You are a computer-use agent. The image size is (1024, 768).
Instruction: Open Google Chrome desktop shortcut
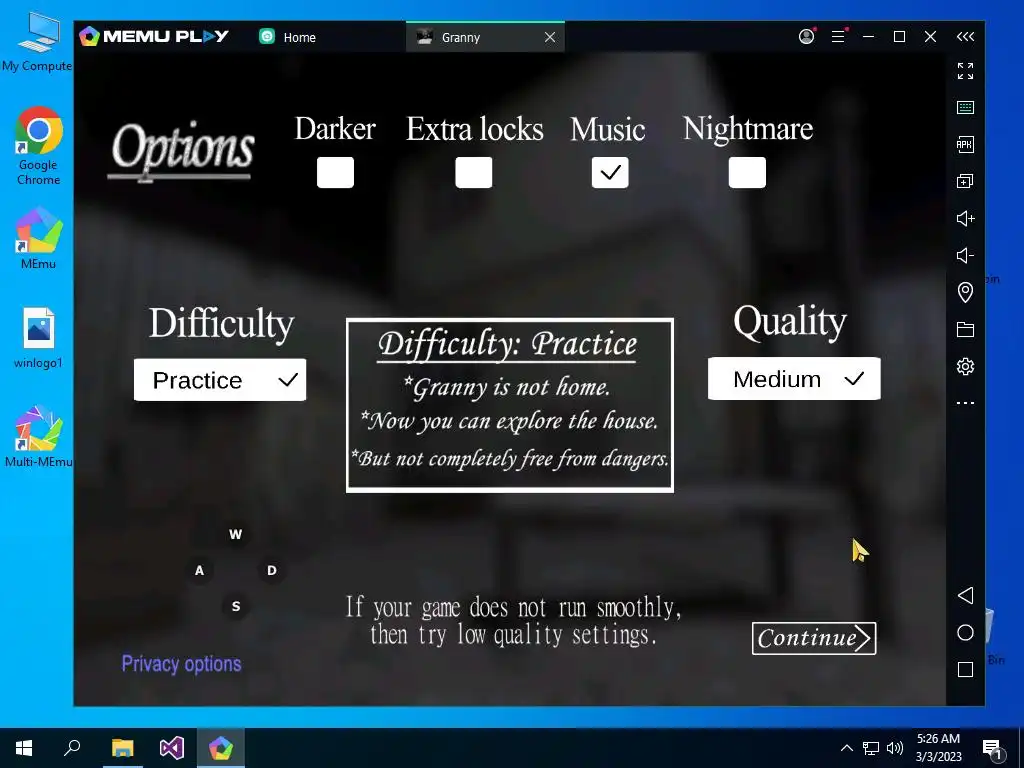pyautogui.click(x=39, y=146)
